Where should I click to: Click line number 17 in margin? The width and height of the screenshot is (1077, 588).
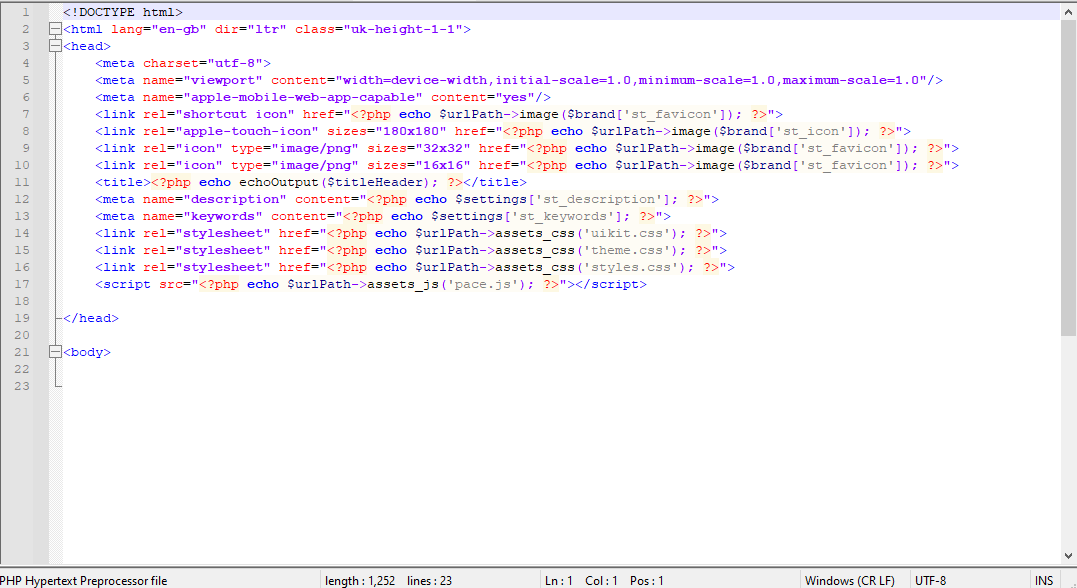pos(22,284)
